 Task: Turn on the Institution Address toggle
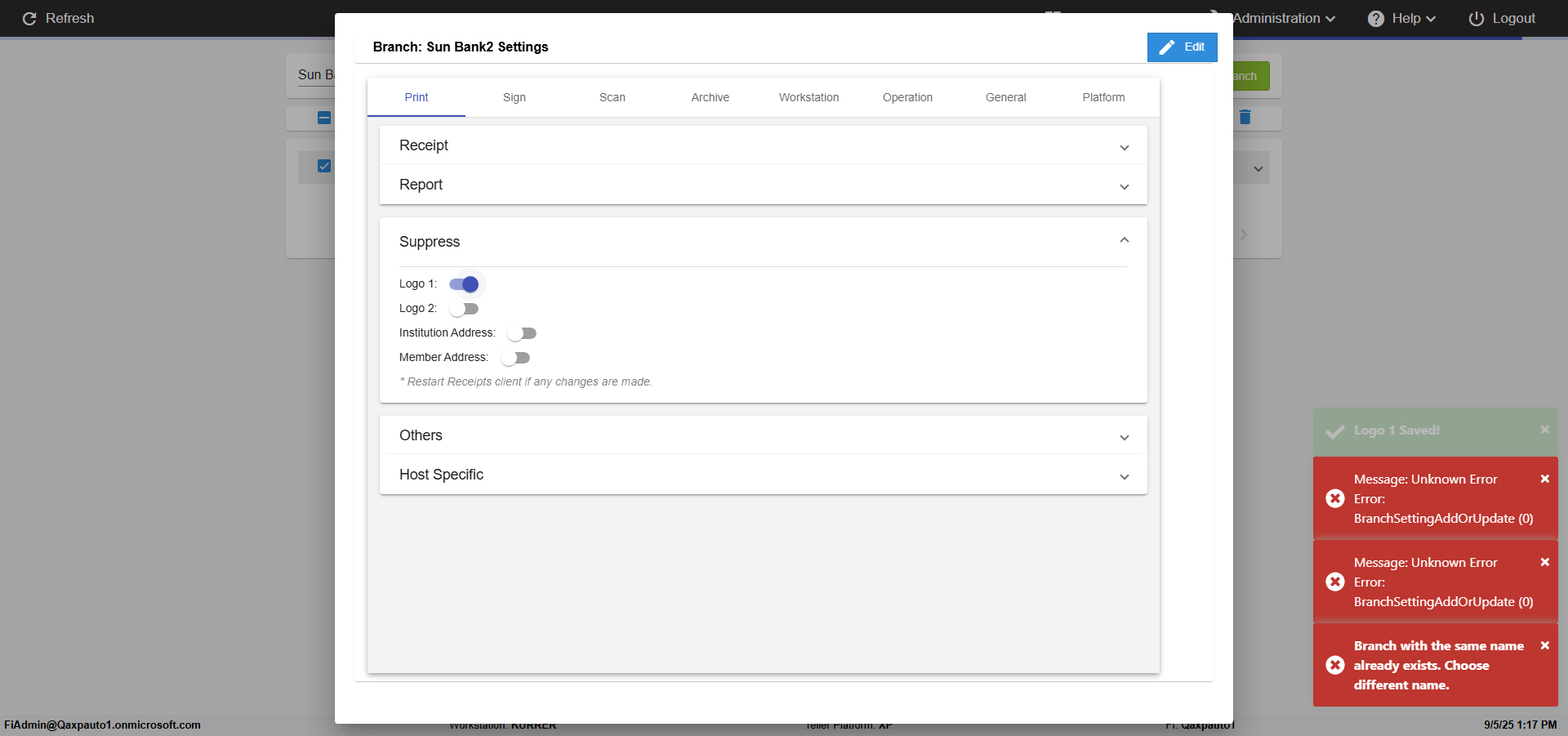(x=521, y=333)
